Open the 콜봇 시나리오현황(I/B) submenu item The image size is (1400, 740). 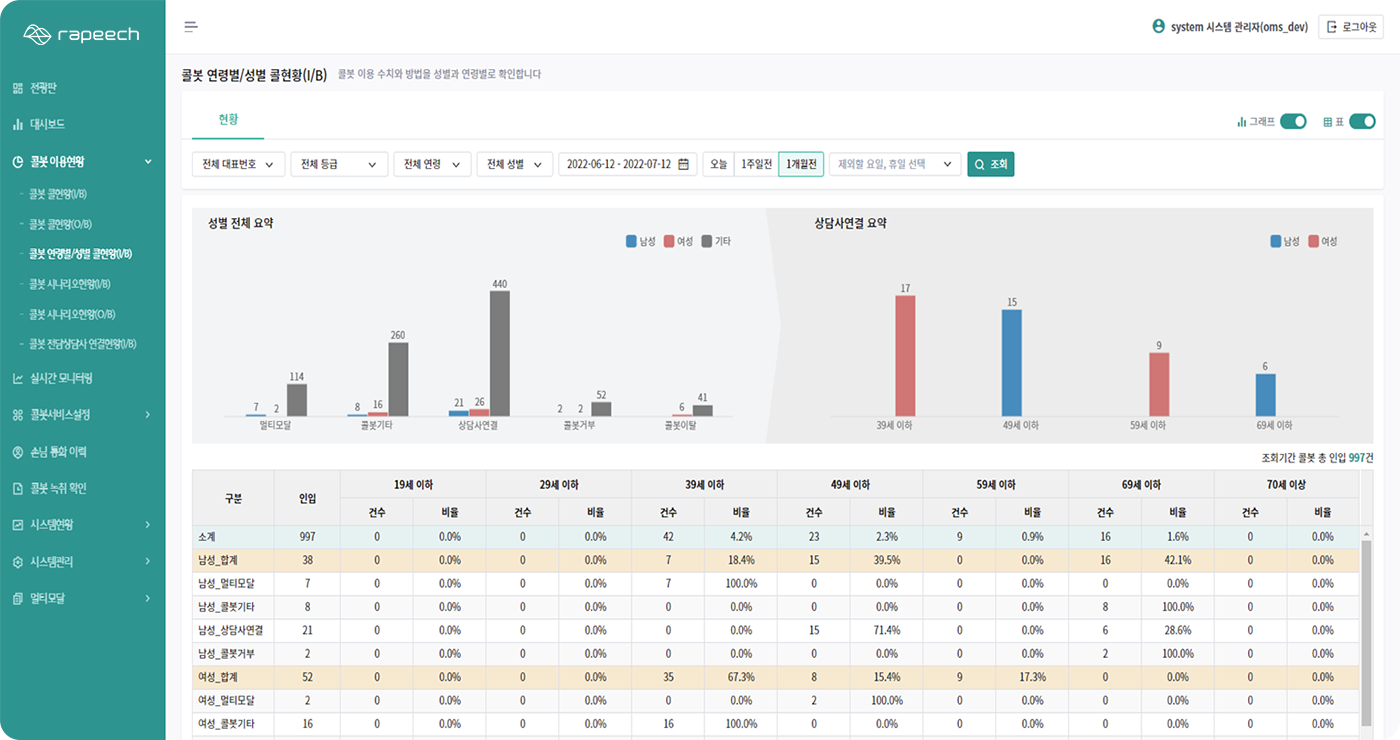tap(69, 284)
